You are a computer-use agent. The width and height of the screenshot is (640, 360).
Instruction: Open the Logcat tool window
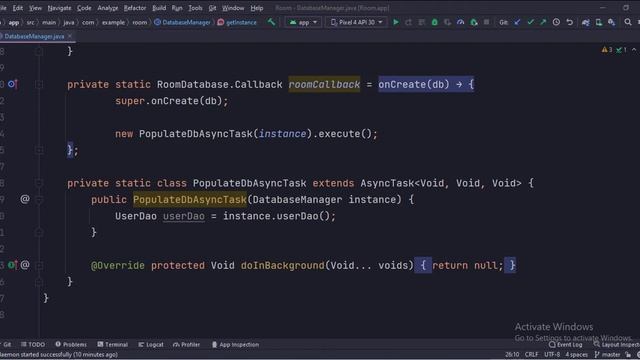(x=151, y=344)
